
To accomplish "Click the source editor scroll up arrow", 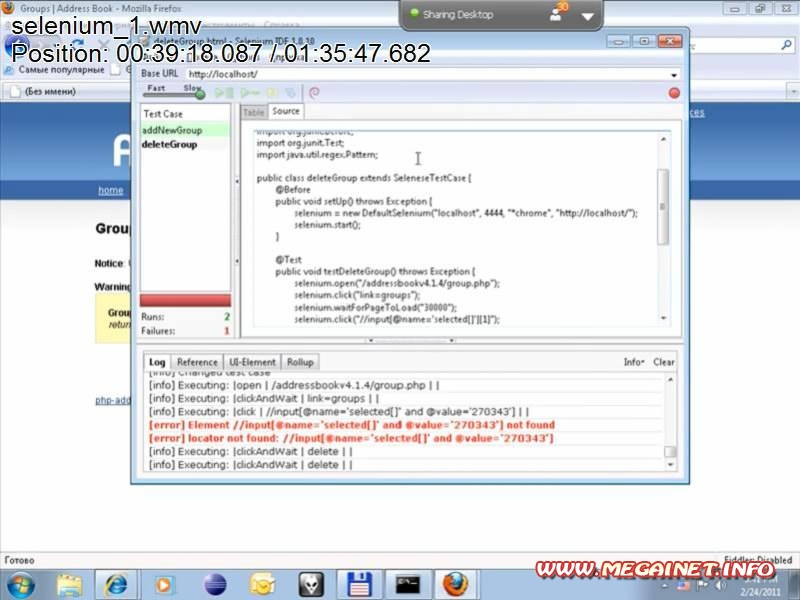I will point(663,139).
